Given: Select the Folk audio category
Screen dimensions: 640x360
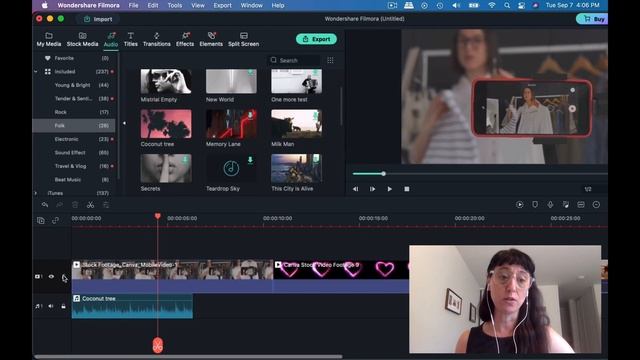Looking at the screenshot, I should [74, 126].
